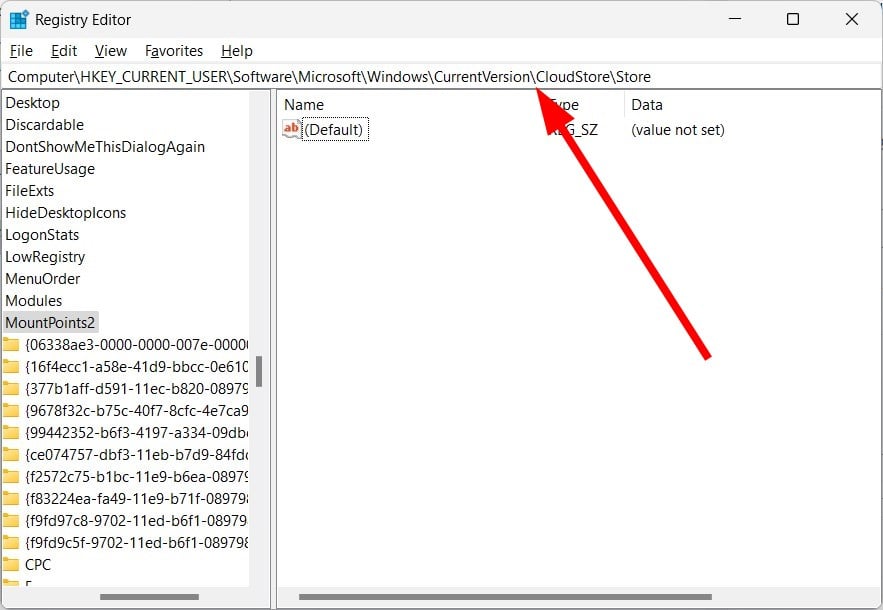The width and height of the screenshot is (883, 610).
Task: Click folder icon for {06338ae3-0000-0000-007e key
Action: [11, 345]
